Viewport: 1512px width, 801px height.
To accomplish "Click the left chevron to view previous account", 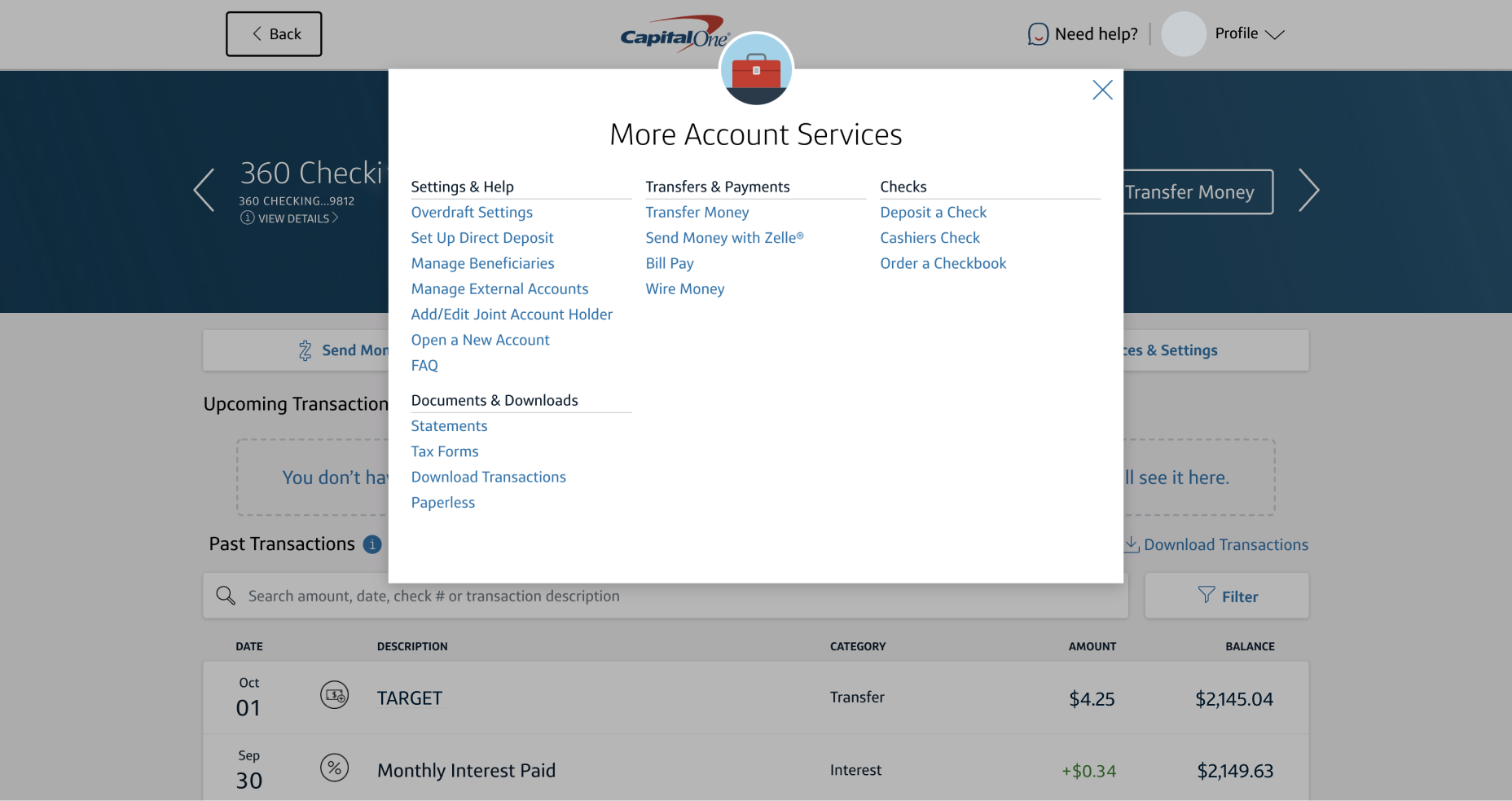I will tap(204, 190).
